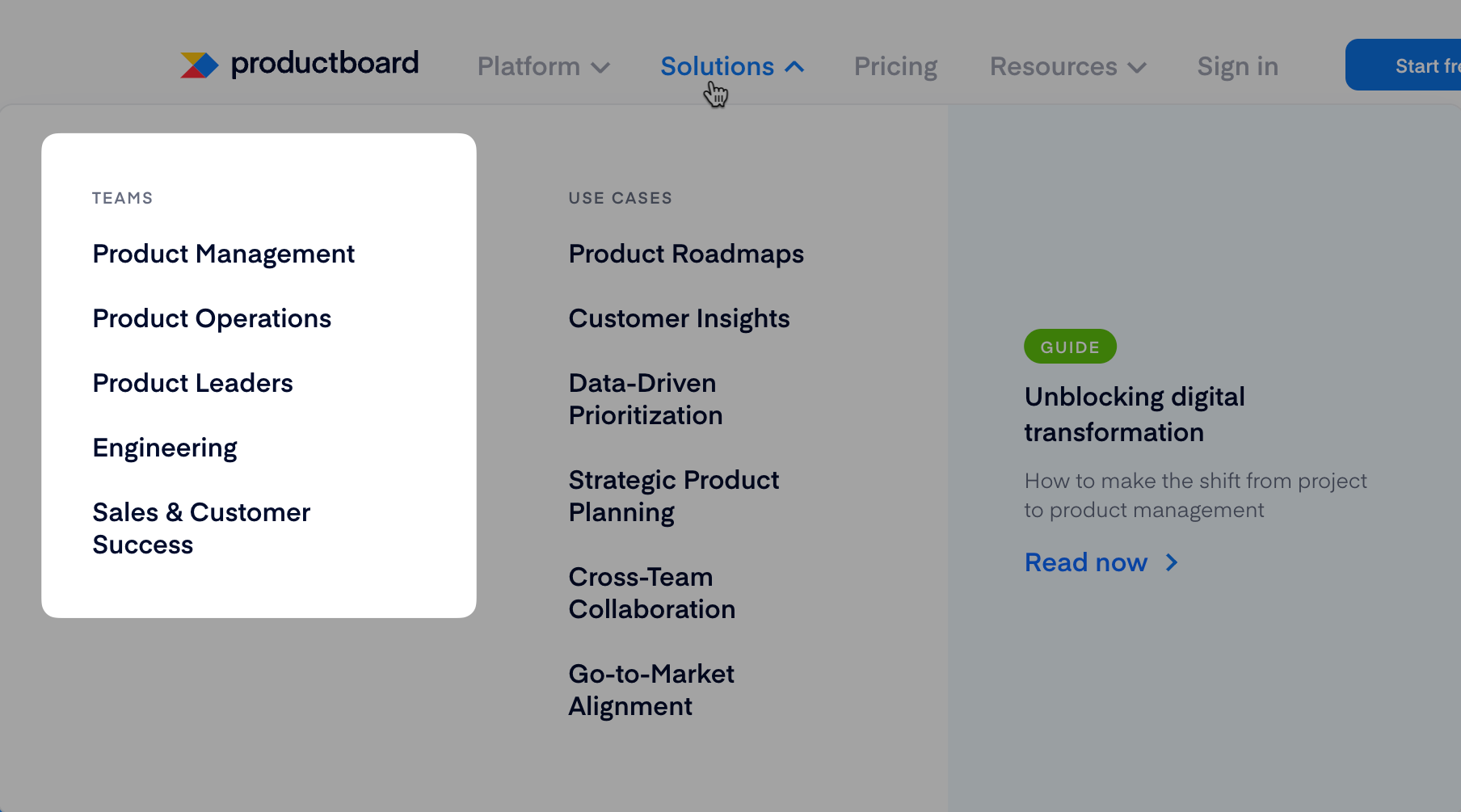The image size is (1461, 812).
Task: Click Read now for Unblocking digital transformation
Action: pos(1086,562)
